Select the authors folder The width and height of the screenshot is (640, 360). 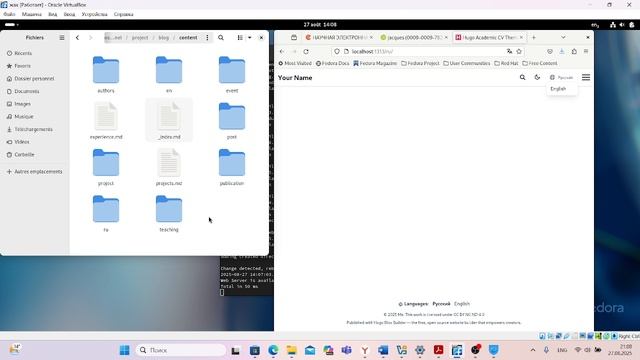106,70
